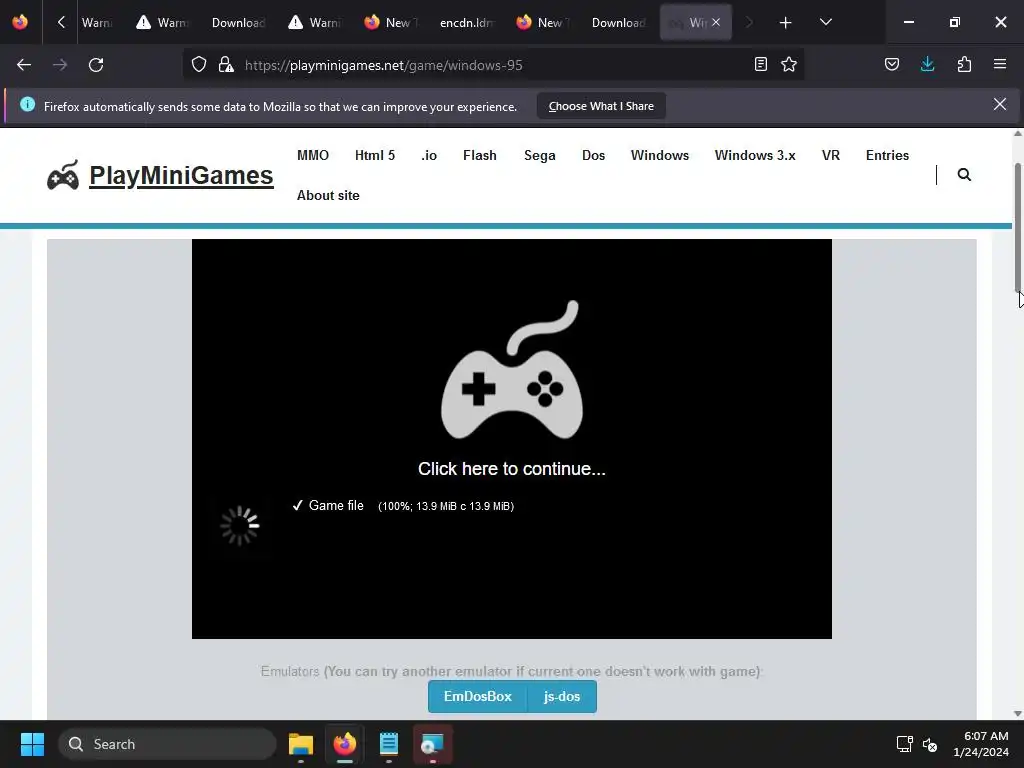The image size is (1024, 768).
Task: Click the network status tray icon
Action: [904, 744]
